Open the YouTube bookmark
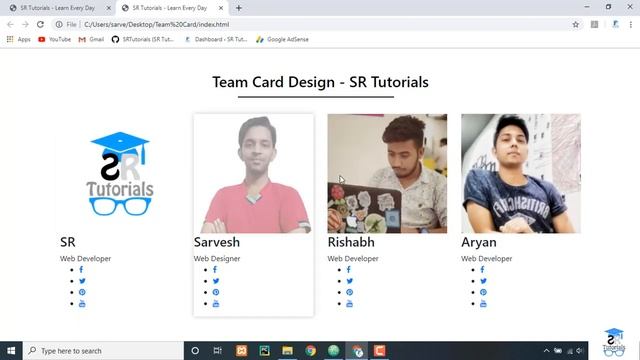This screenshot has width=640, height=360. [x=54, y=39]
